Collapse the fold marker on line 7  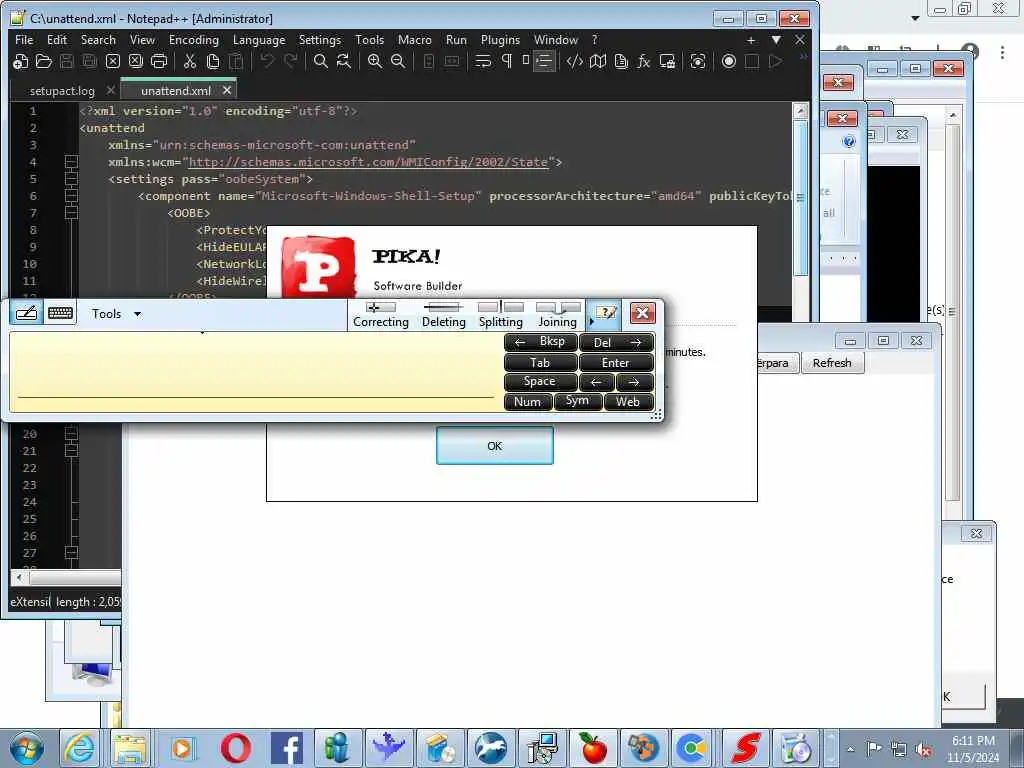tap(72, 213)
